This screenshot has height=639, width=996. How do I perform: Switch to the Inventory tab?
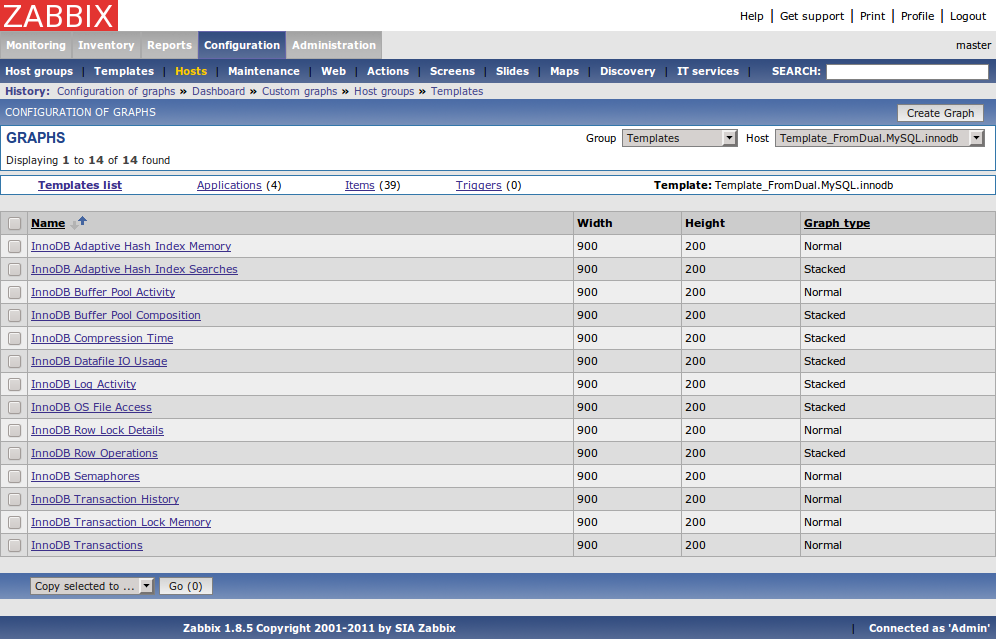coord(106,45)
